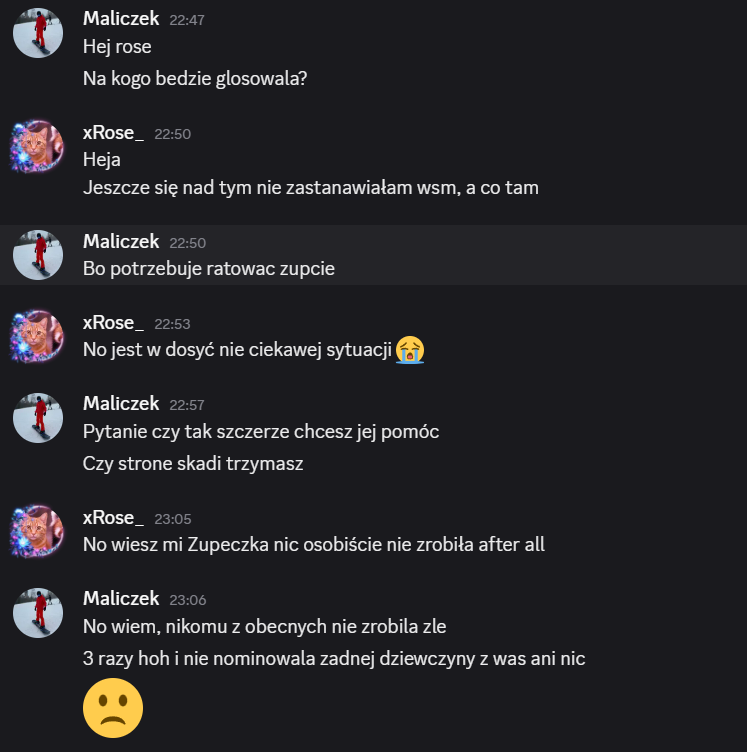Click the xRose_ username at 22:50
The width and height of the screenshot is (747, 752).
(x=113, y=133)
